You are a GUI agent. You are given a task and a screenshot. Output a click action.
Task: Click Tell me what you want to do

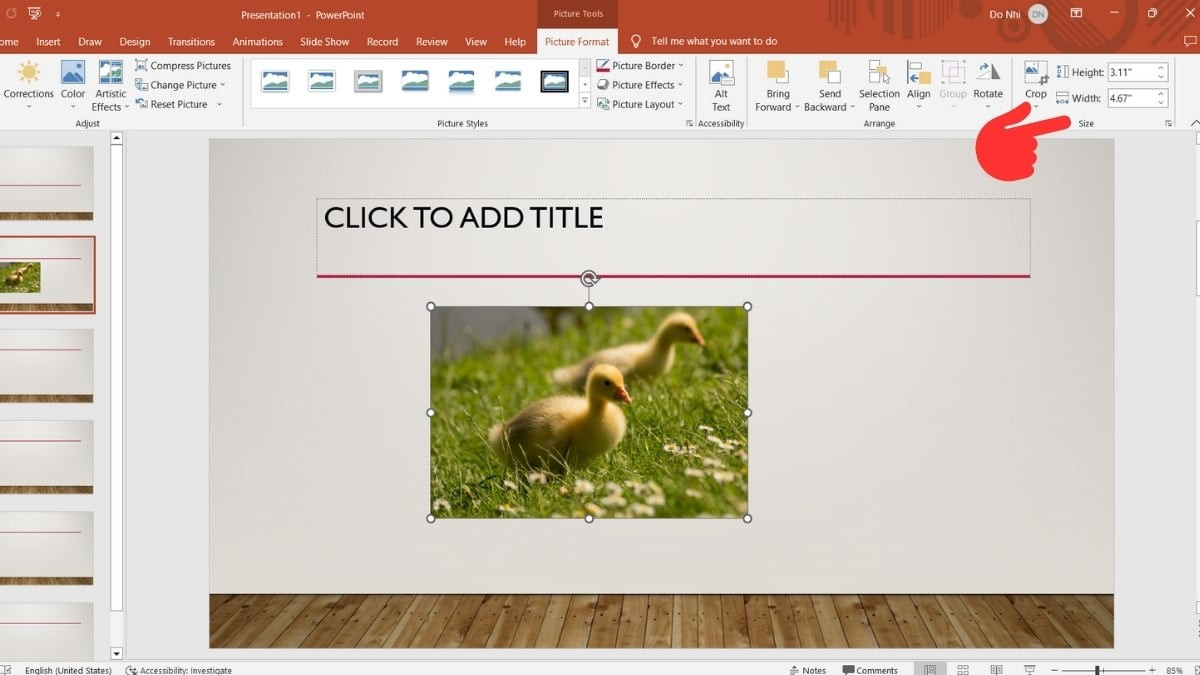[714, 42]
